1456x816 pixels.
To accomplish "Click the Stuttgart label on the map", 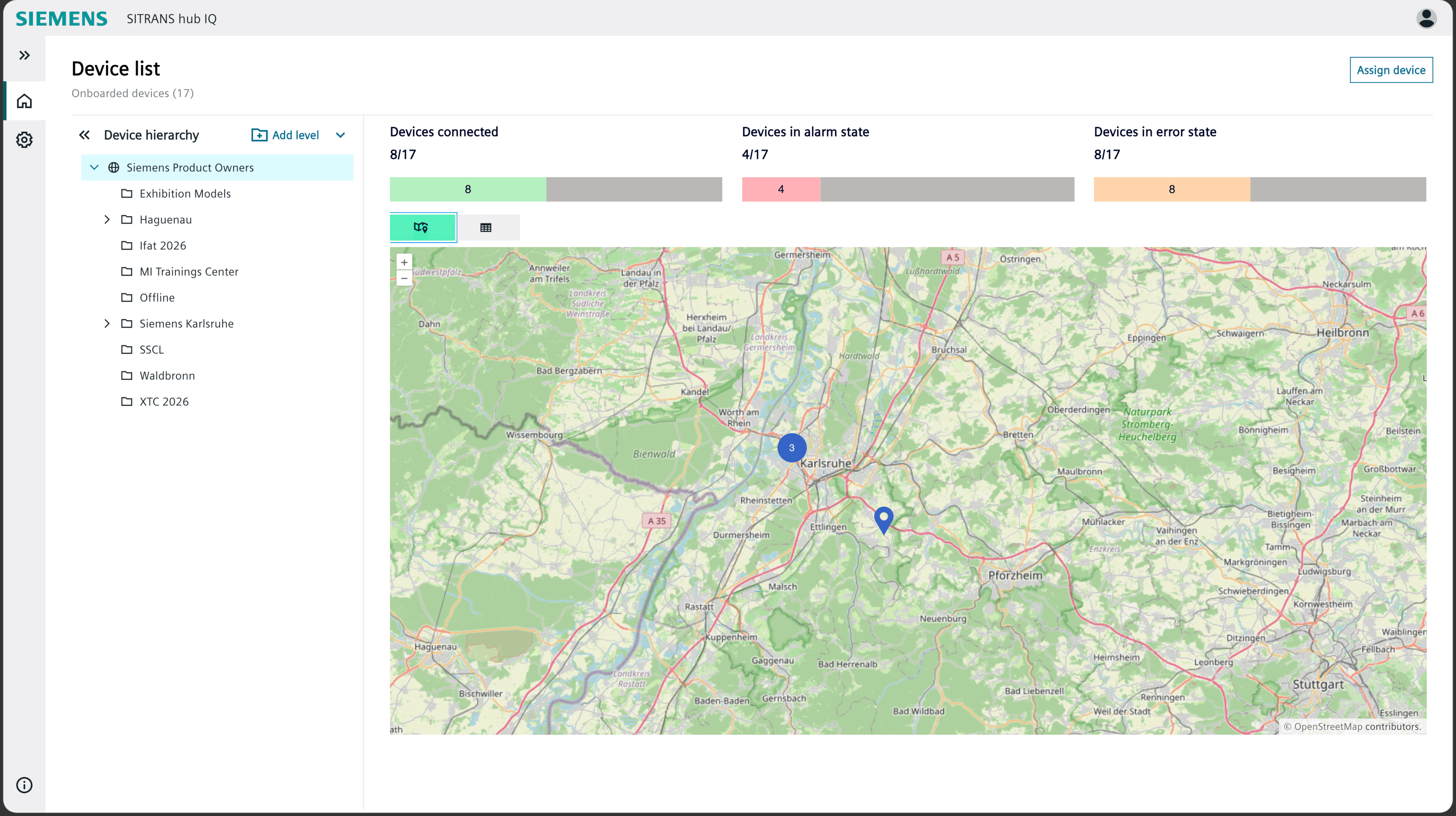I will [1318, 684].
